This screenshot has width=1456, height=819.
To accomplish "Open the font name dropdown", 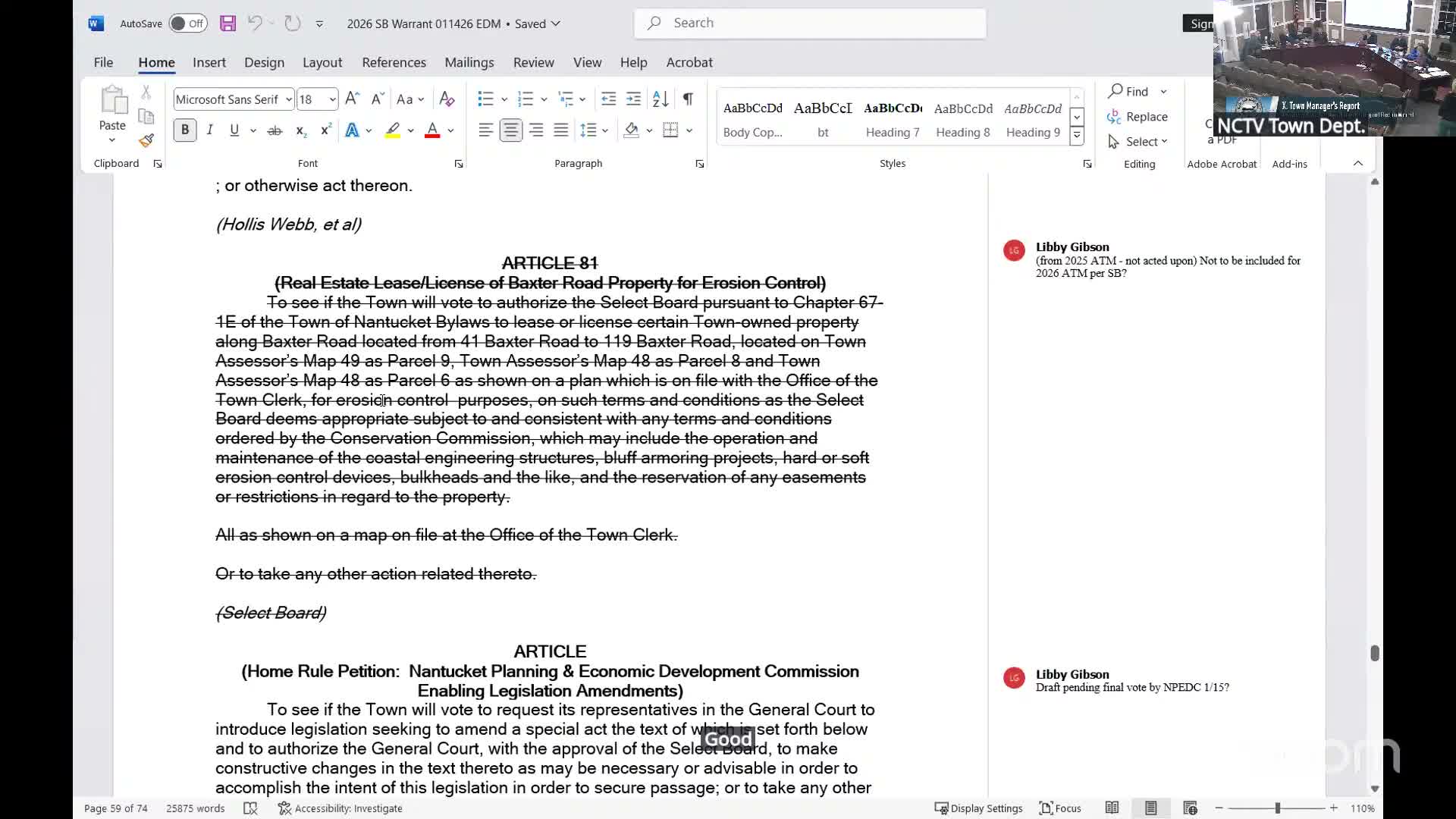I will [x=288, y=99].
